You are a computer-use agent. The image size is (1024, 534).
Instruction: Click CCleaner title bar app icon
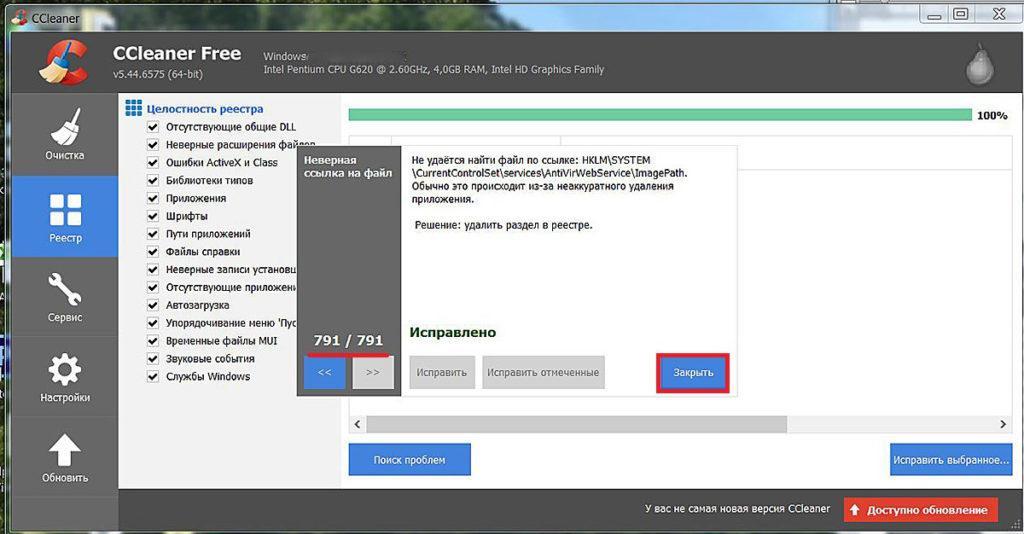pyautogui.click(x=20, y=18)
